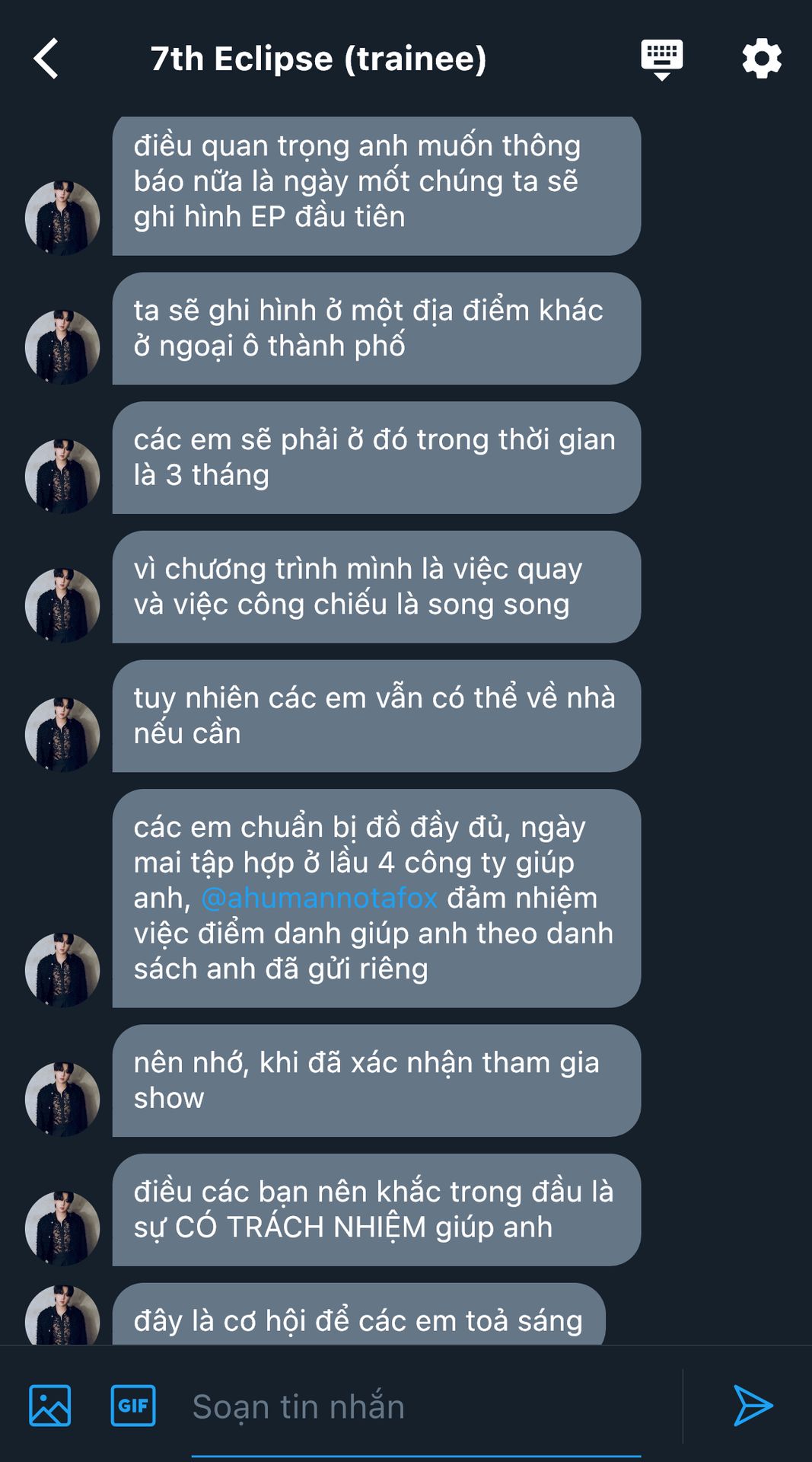Send message with the paper plane icon
Screen dimensions: 812x1462
click(753, 1405)
